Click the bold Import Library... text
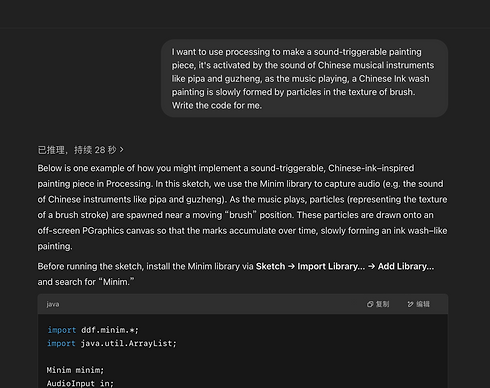Viewport: 490px width, 388px height. [x=331, y=266]
